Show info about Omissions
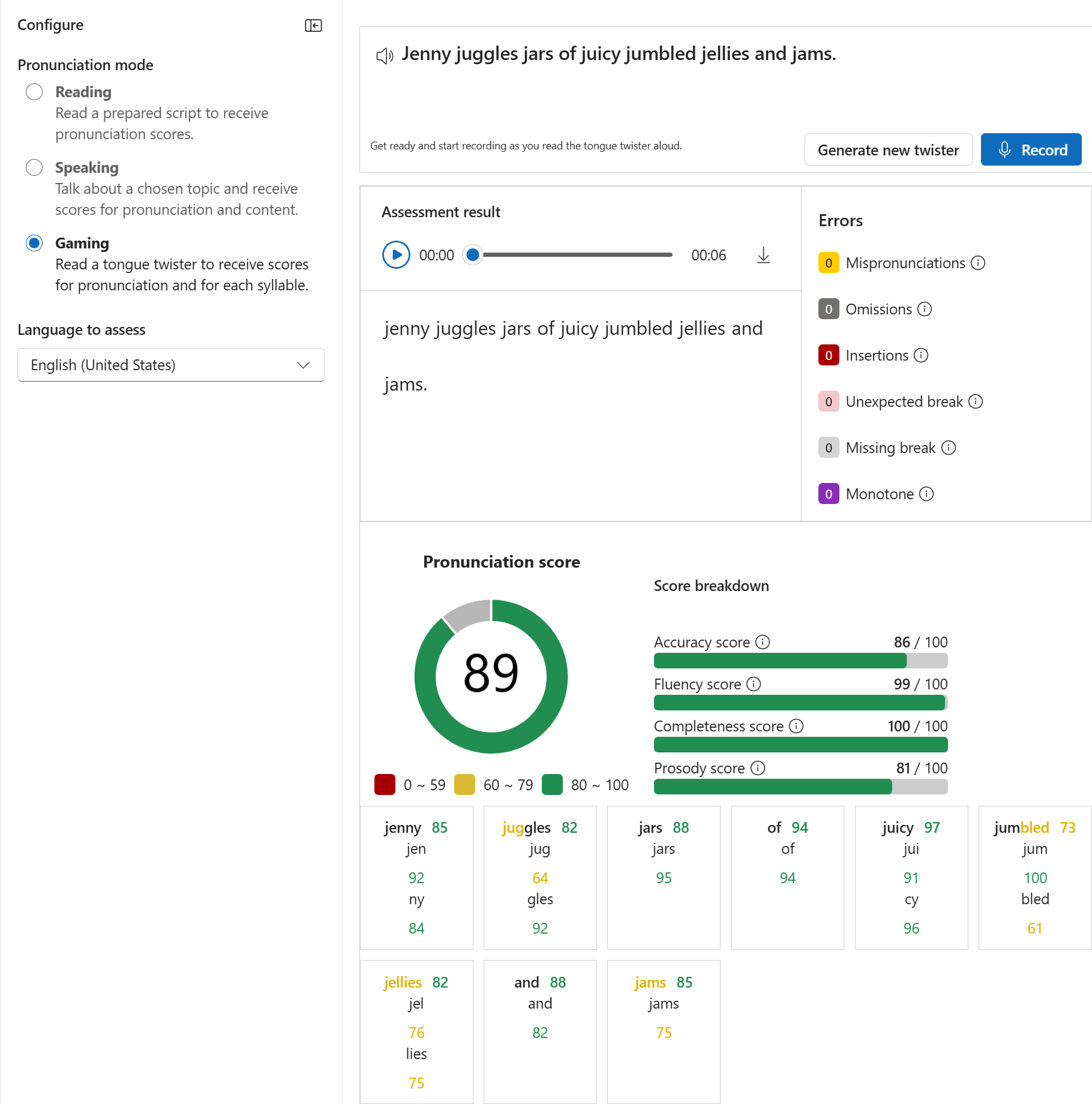1092x1104 pixels. [925, 309]
